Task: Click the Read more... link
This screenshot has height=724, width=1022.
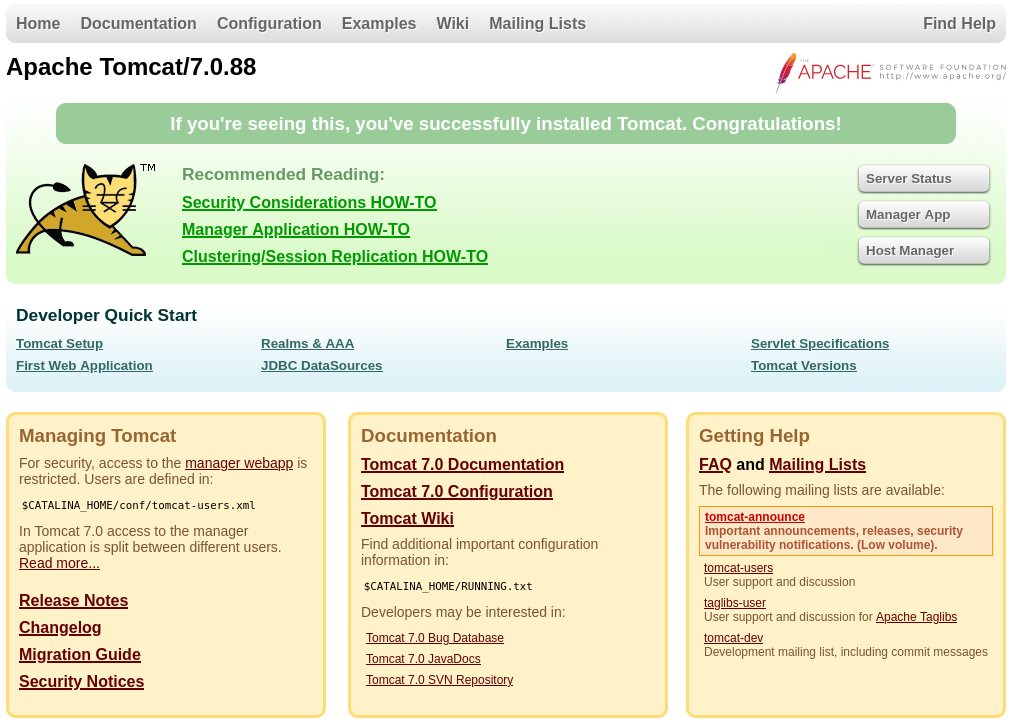Action: pos(59,563)
